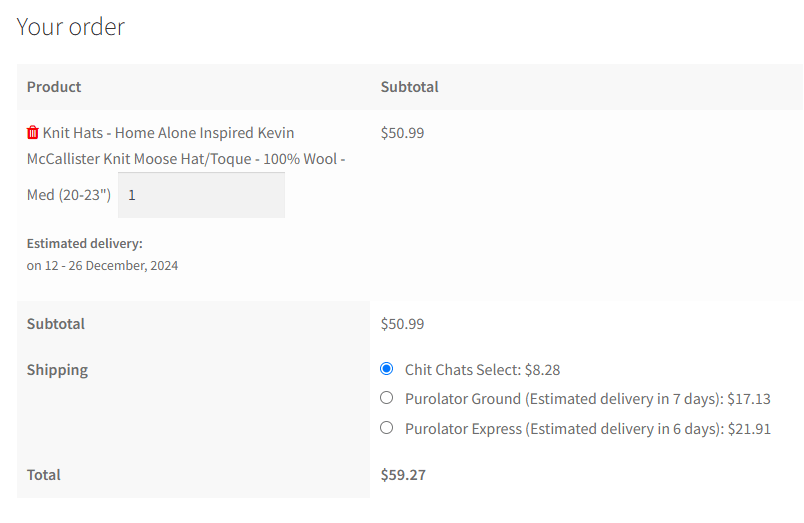Click the Subtotal row label
This screenshot has width=804, height=523.
[56, 324]
